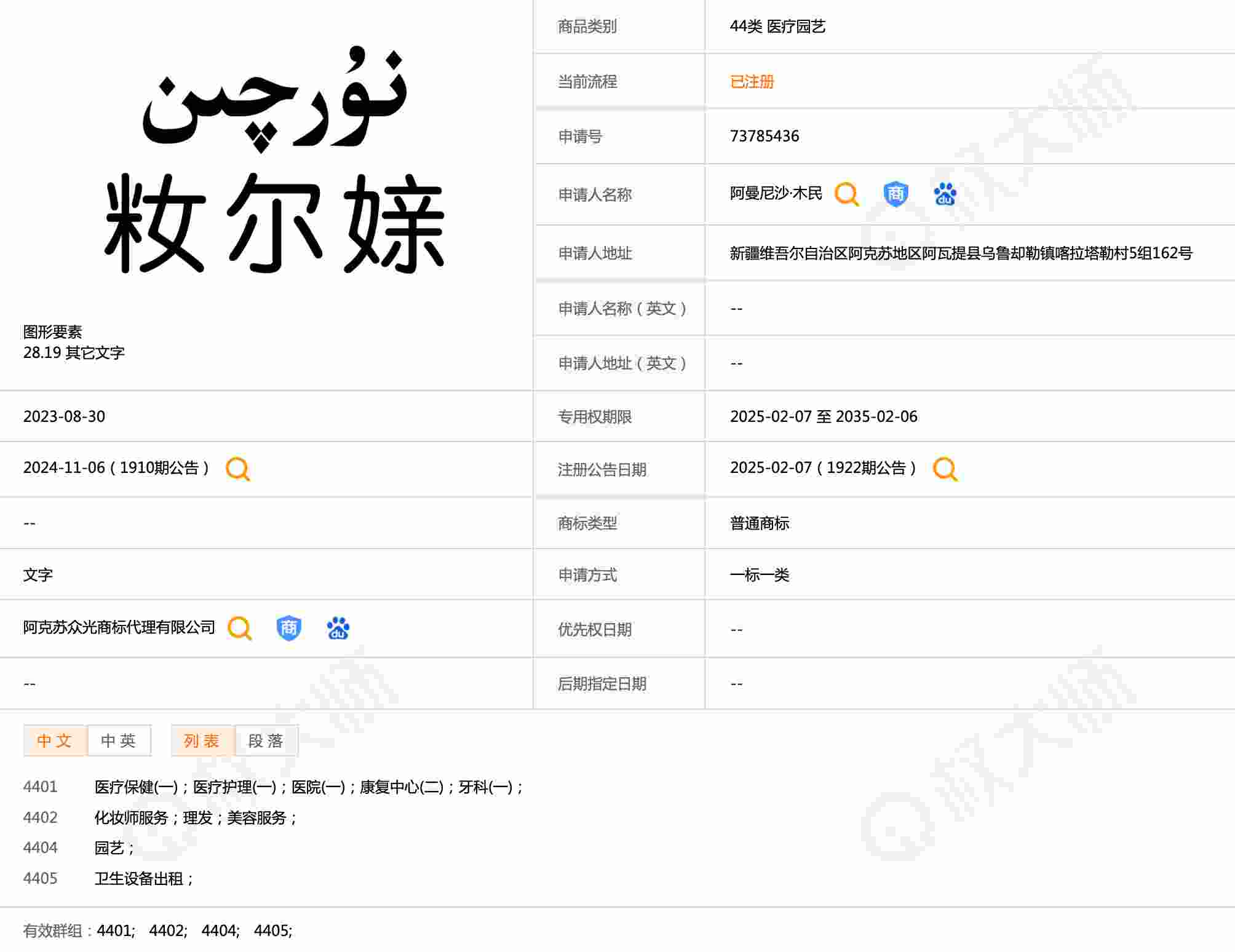Click group code 4402 in goods list
The image size is (1235, 952).
point(40,817)
